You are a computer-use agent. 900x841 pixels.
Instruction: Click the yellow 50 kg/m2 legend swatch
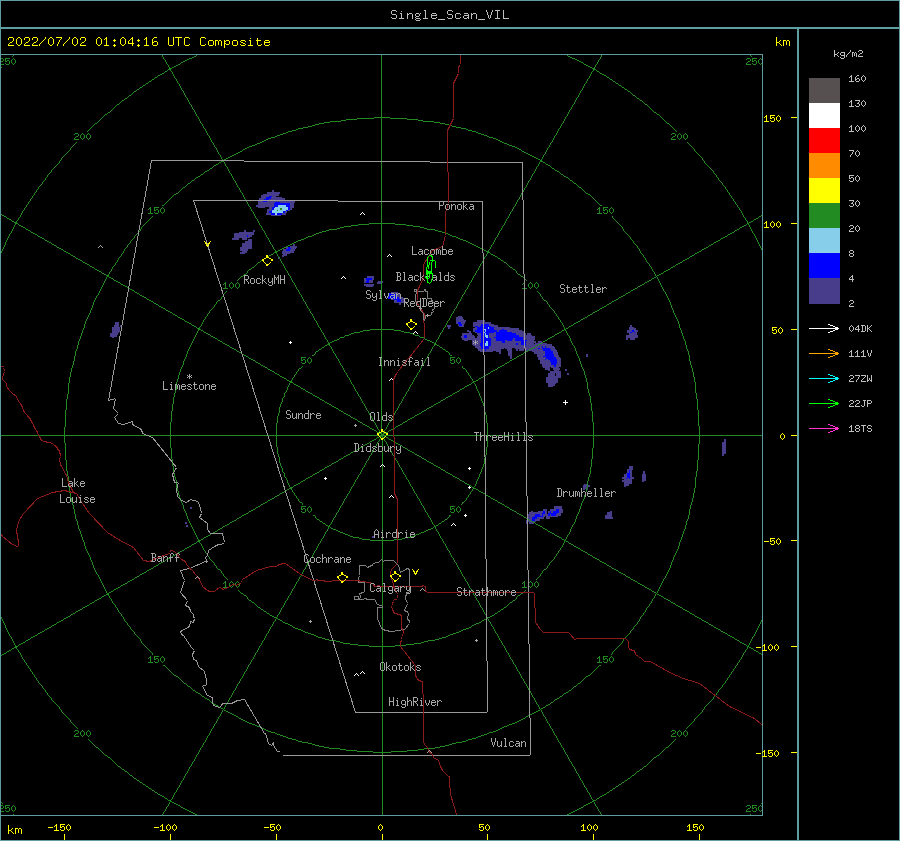click(824, 191)
